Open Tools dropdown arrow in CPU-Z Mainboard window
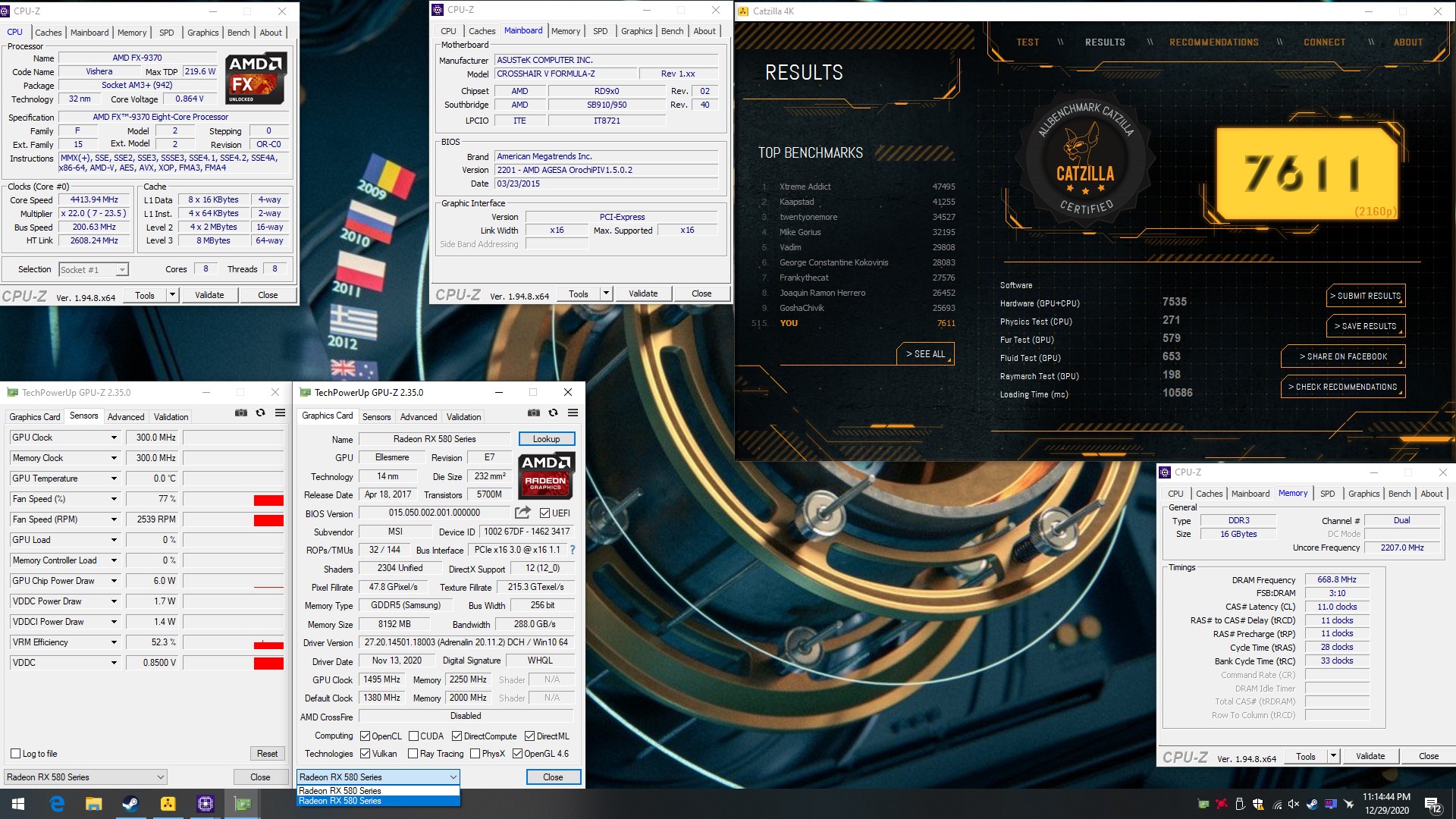The width and height of the screenshot is (1456, 819). coord(606,294)
